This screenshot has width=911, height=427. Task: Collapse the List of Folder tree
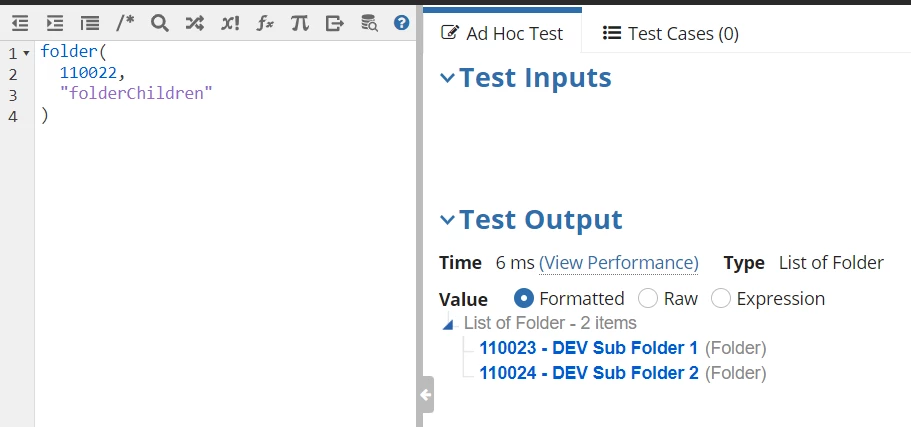click(x=448, y=324)
